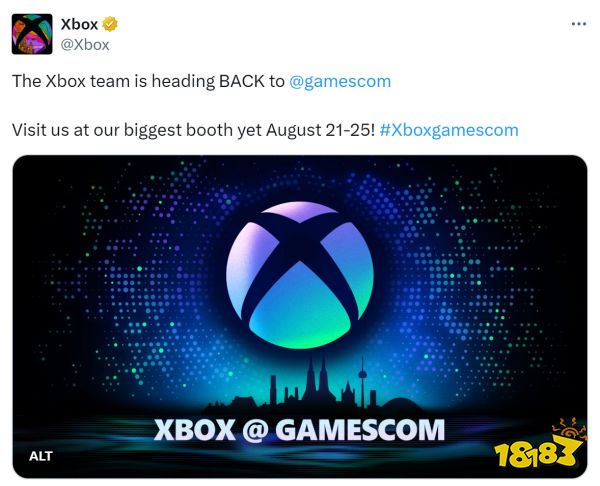
Task: Click the text "The Xbox team is heading BACK"
Action: pos(139,81)
